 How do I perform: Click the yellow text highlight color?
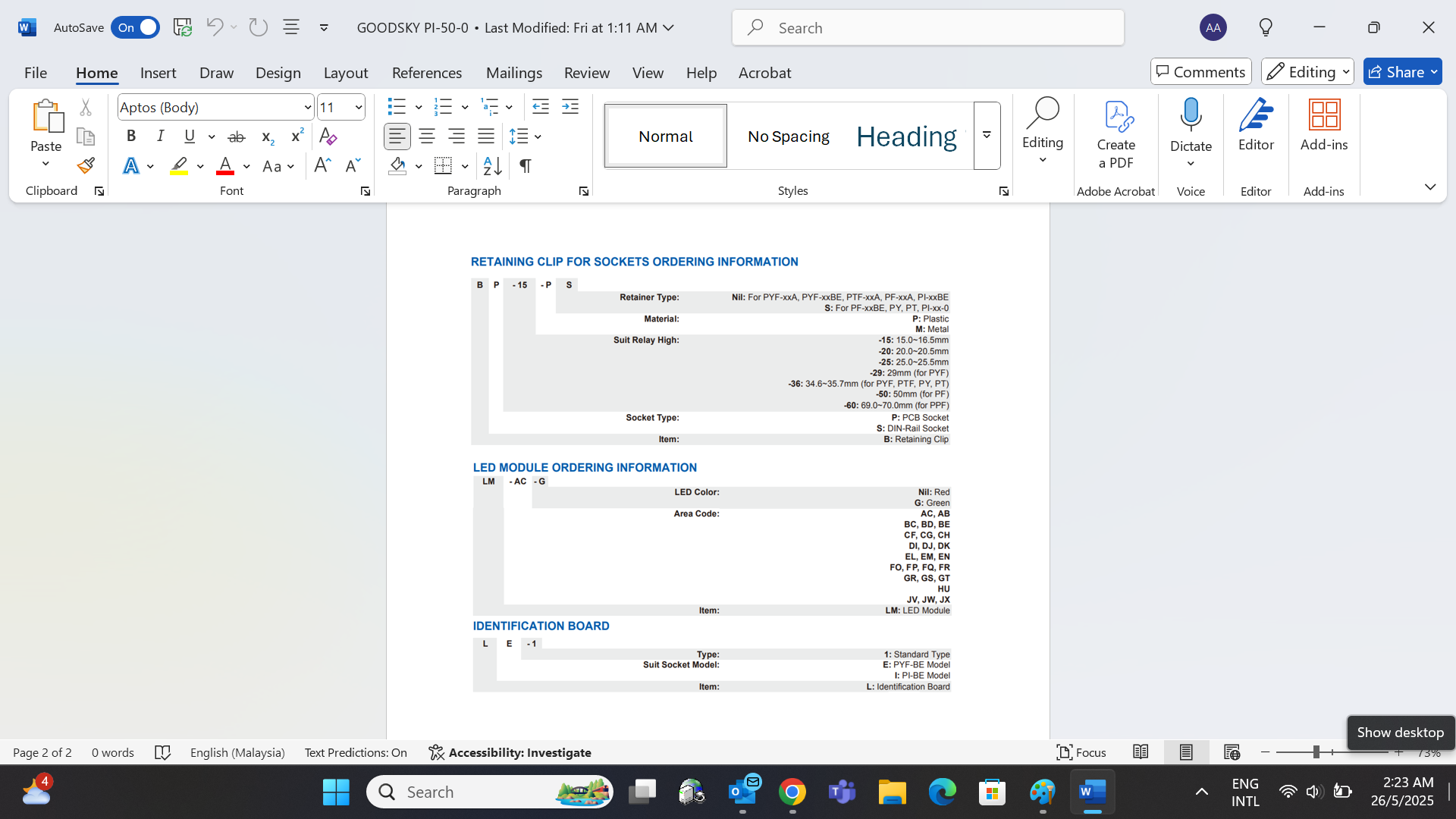tap(179, 166)
